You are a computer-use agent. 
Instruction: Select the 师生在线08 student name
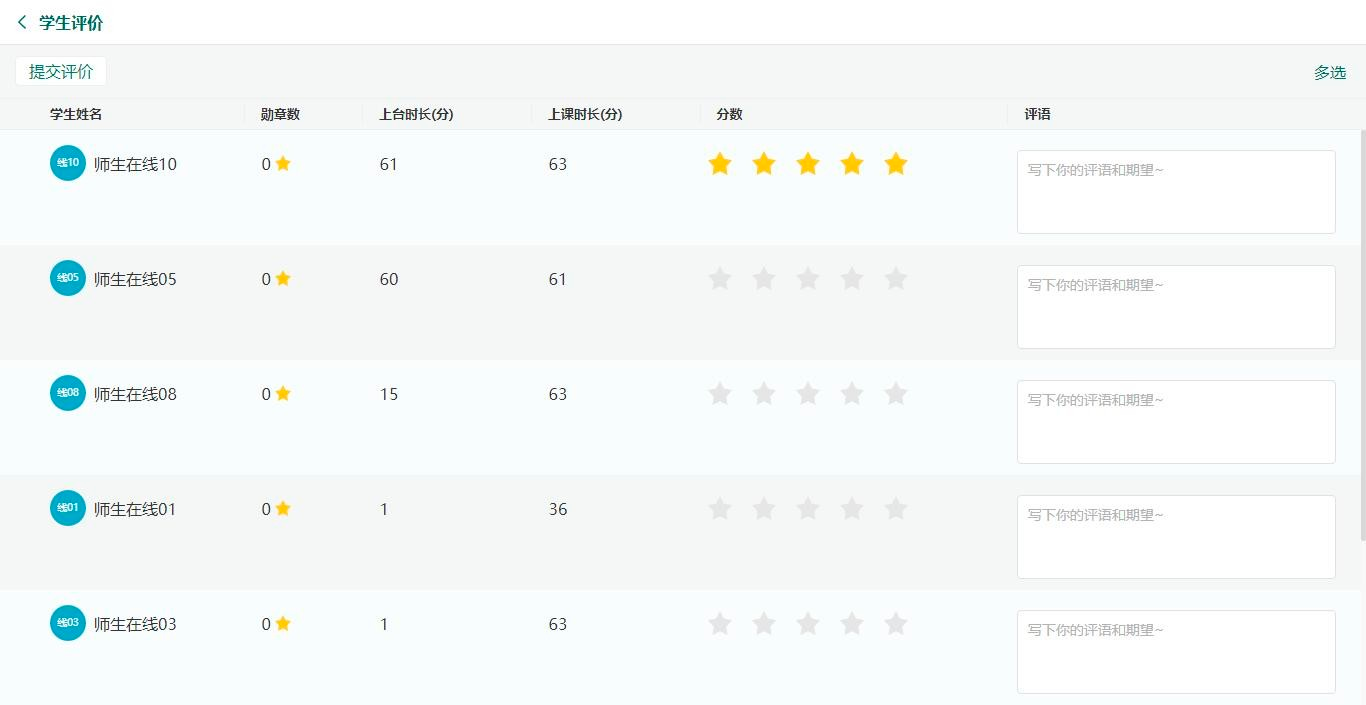pyautogui.click(x=135, y=394)
